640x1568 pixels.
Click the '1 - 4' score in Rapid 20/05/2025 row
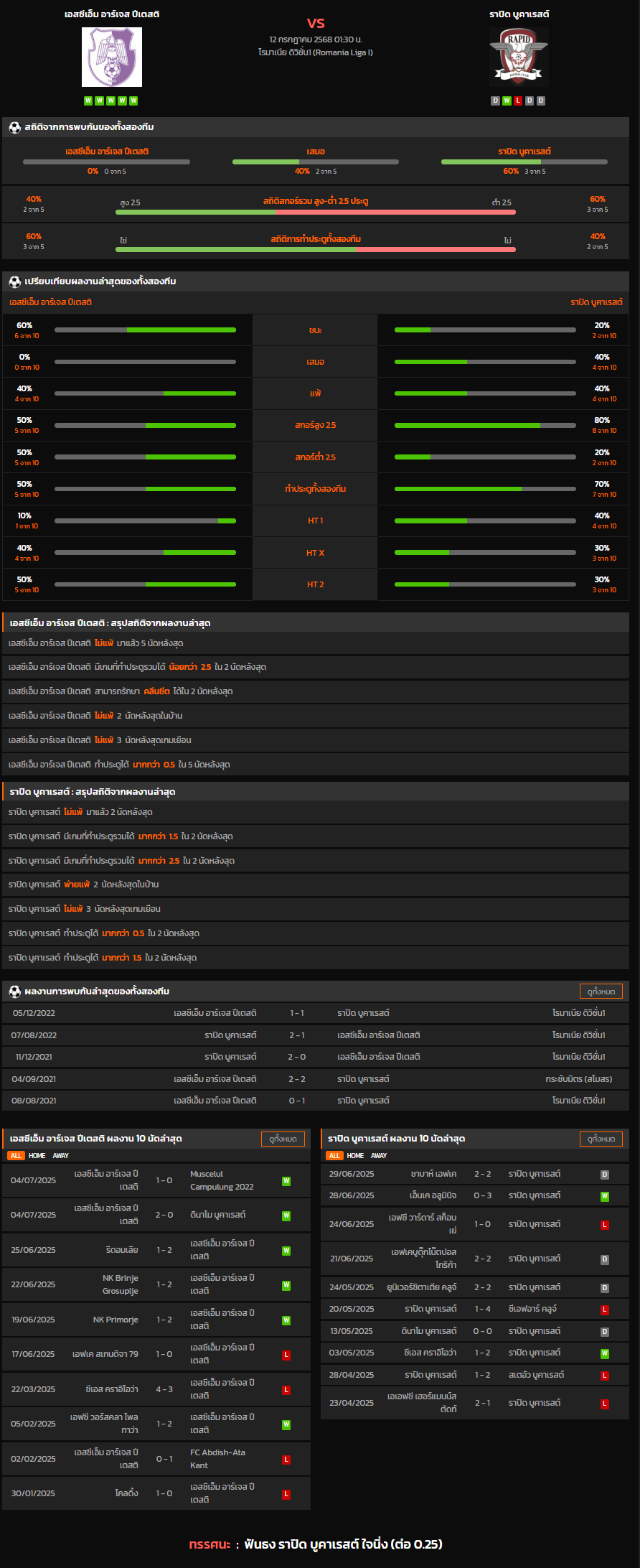pos(483,1310)
